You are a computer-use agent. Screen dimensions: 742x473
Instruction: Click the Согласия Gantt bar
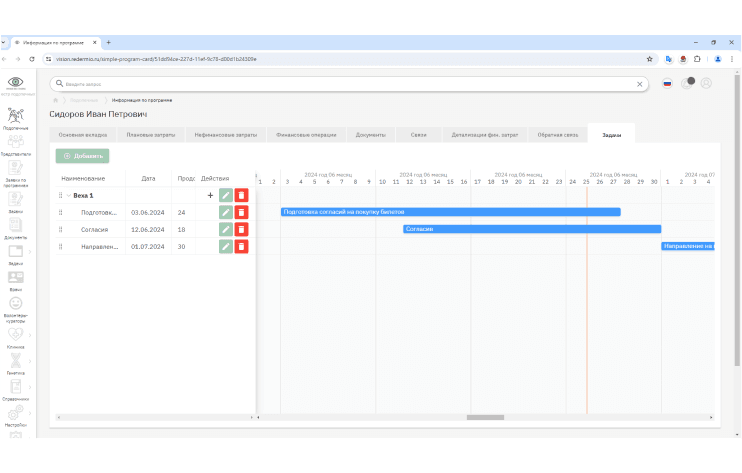tap(532, 229)
